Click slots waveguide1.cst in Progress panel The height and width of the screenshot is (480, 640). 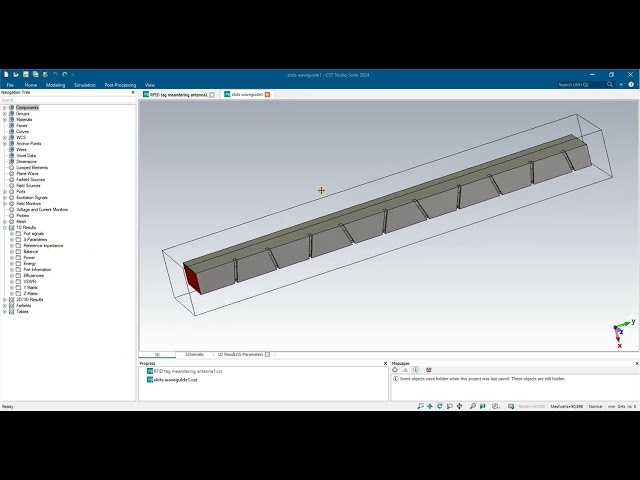176,380
